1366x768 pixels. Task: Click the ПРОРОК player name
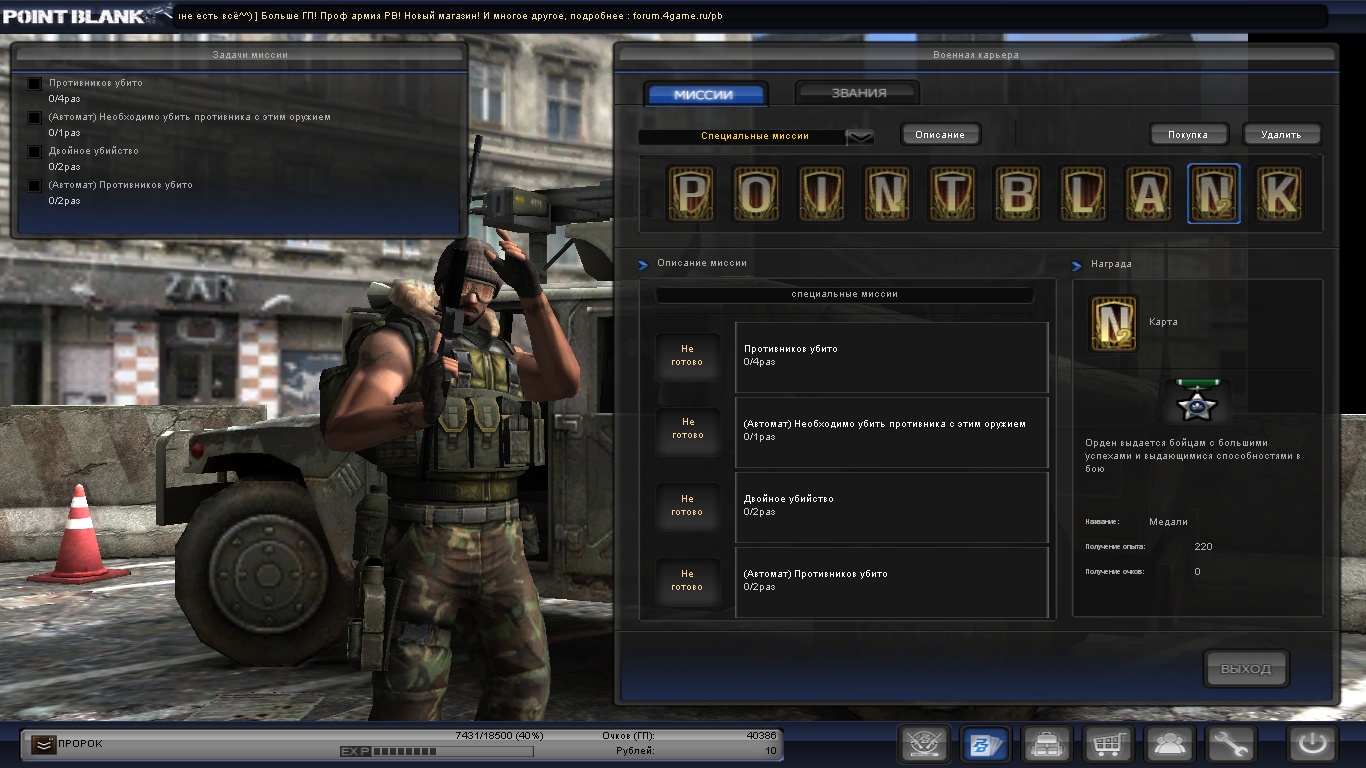[80, 744]
